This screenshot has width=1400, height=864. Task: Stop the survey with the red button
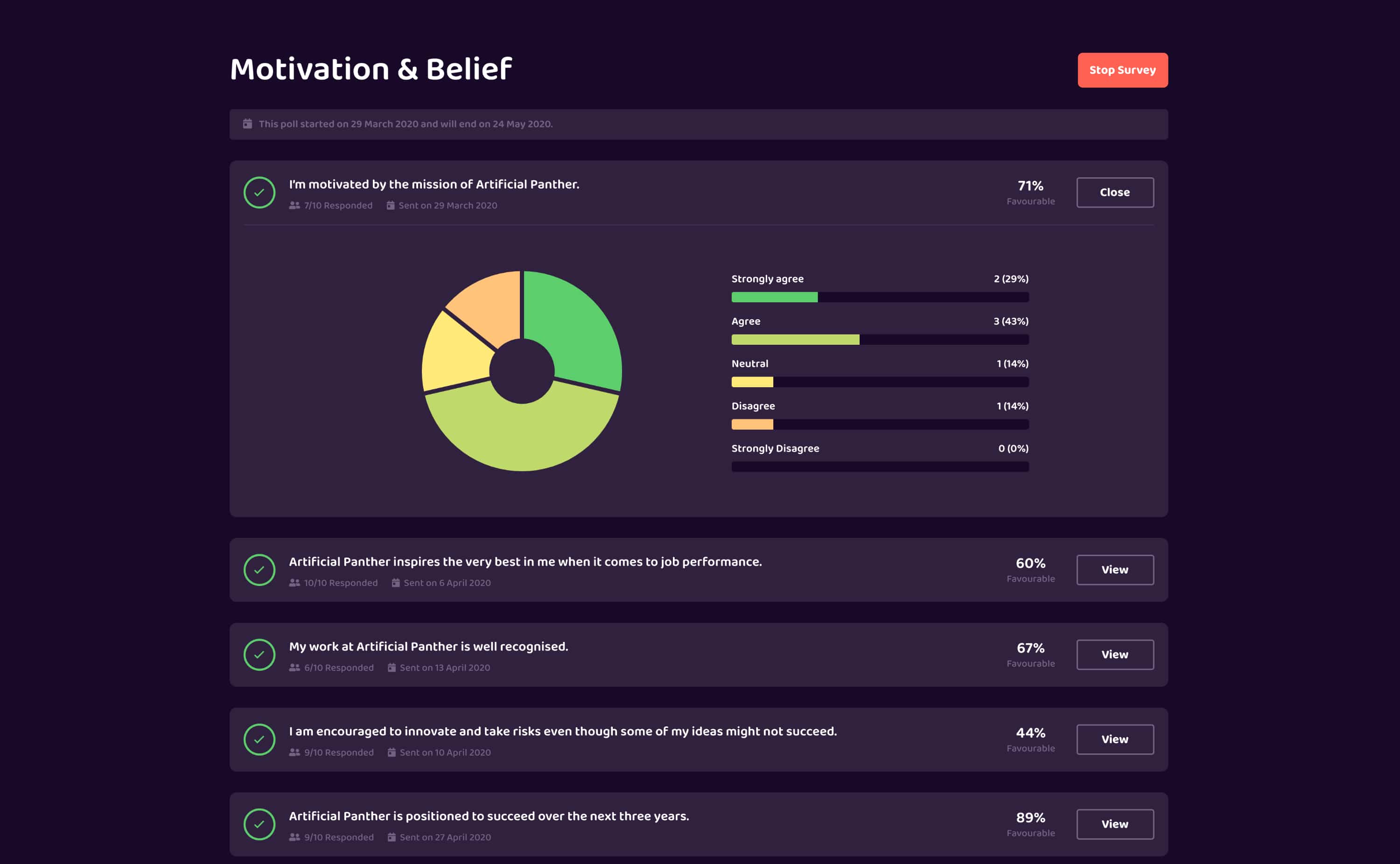click(x=1122, y=70)
